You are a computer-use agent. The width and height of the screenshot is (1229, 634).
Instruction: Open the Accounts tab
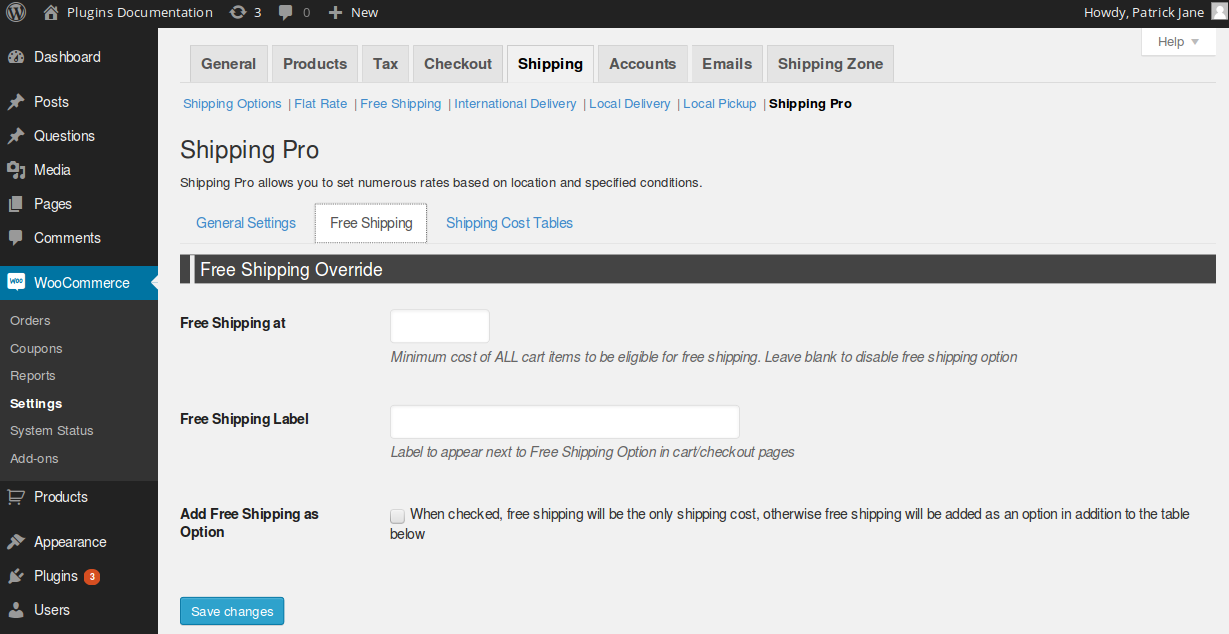(643, 63)
